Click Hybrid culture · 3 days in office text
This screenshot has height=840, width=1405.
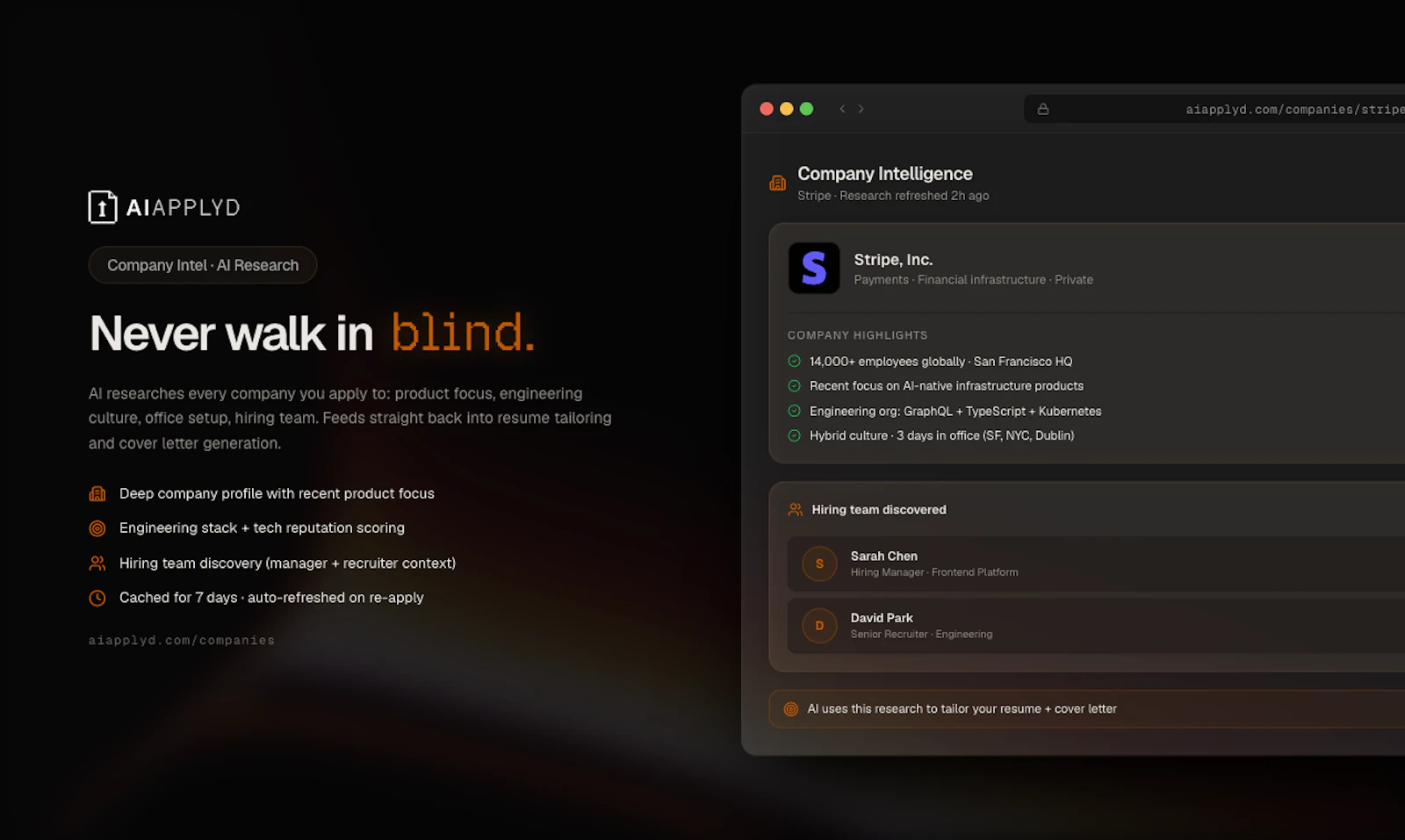pyautogui.click(x=942, y=436)
